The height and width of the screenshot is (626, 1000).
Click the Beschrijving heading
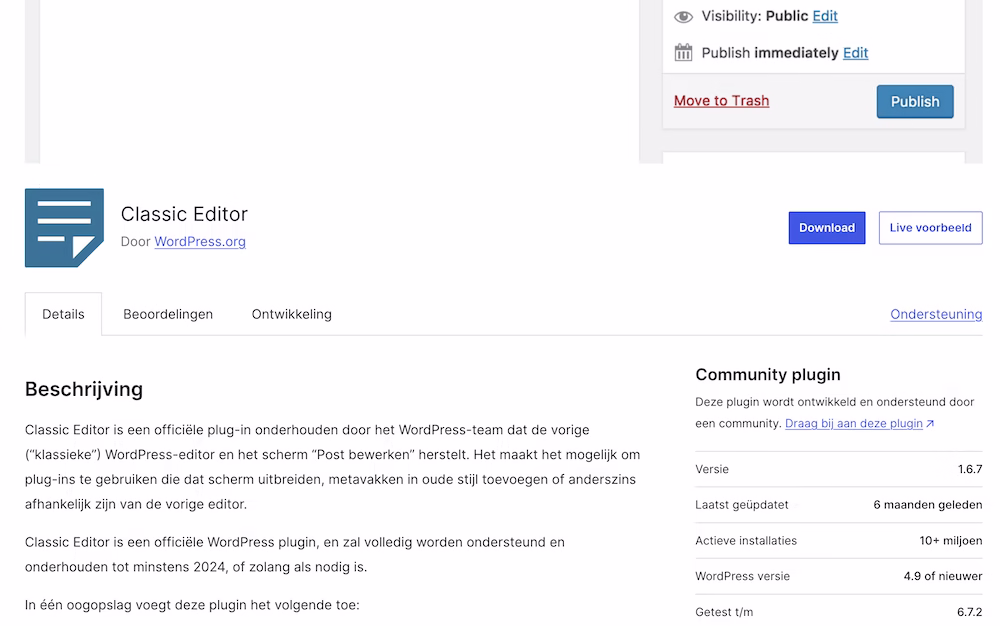84,389
